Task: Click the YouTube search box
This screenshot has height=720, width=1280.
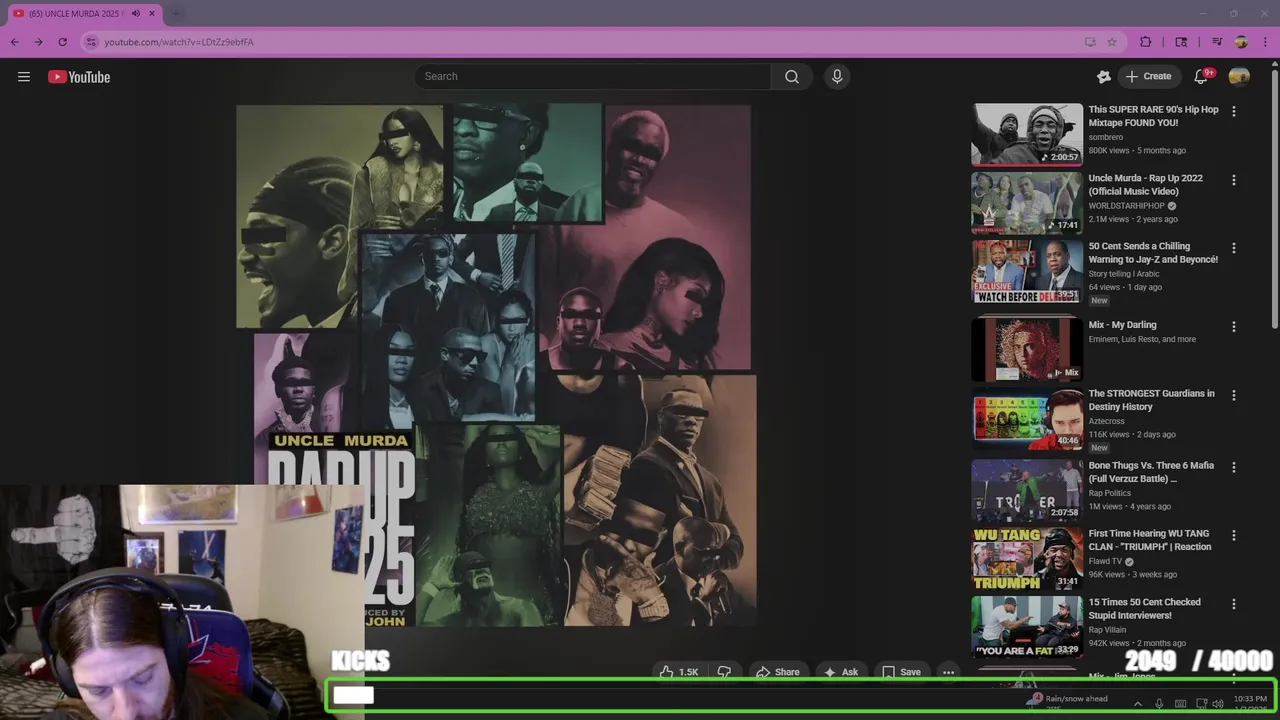Action: [593, 76]
